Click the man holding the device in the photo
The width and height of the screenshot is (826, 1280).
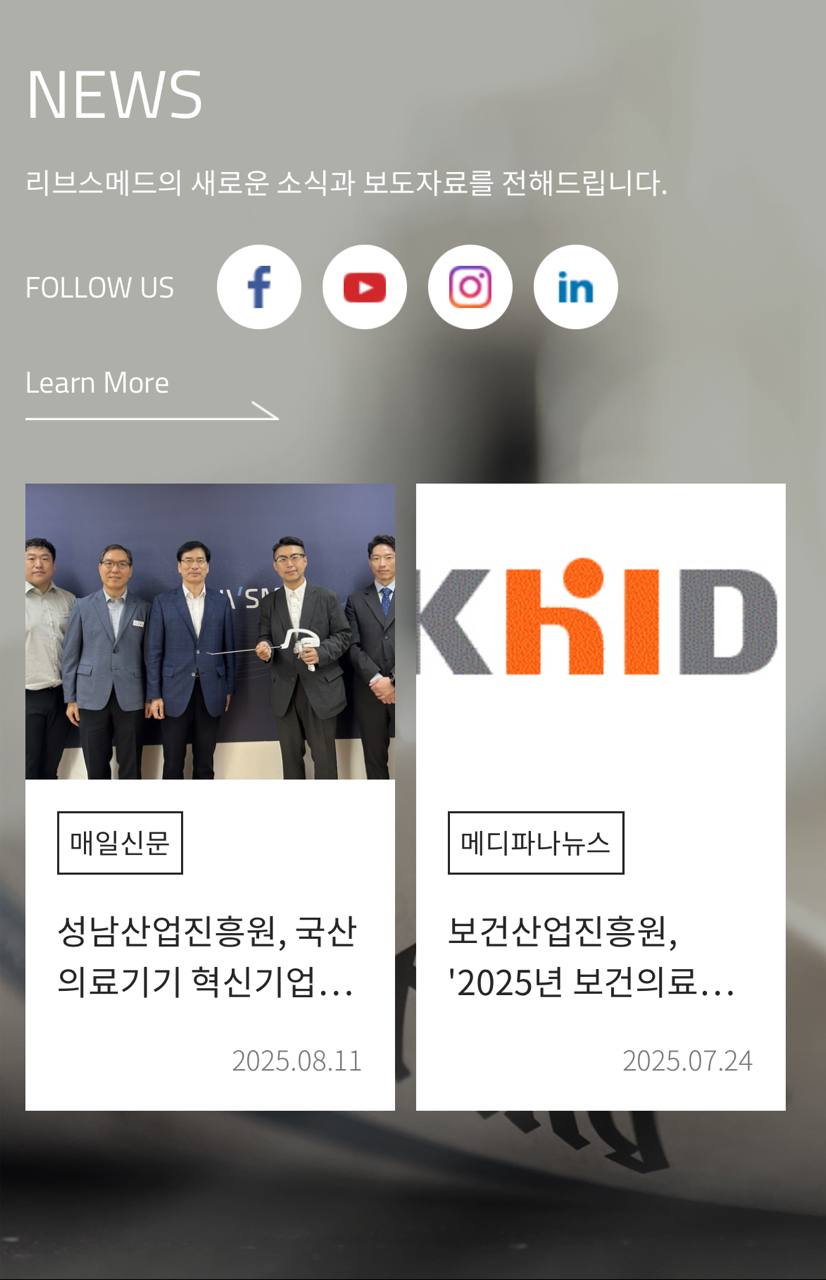coord(298,655)
